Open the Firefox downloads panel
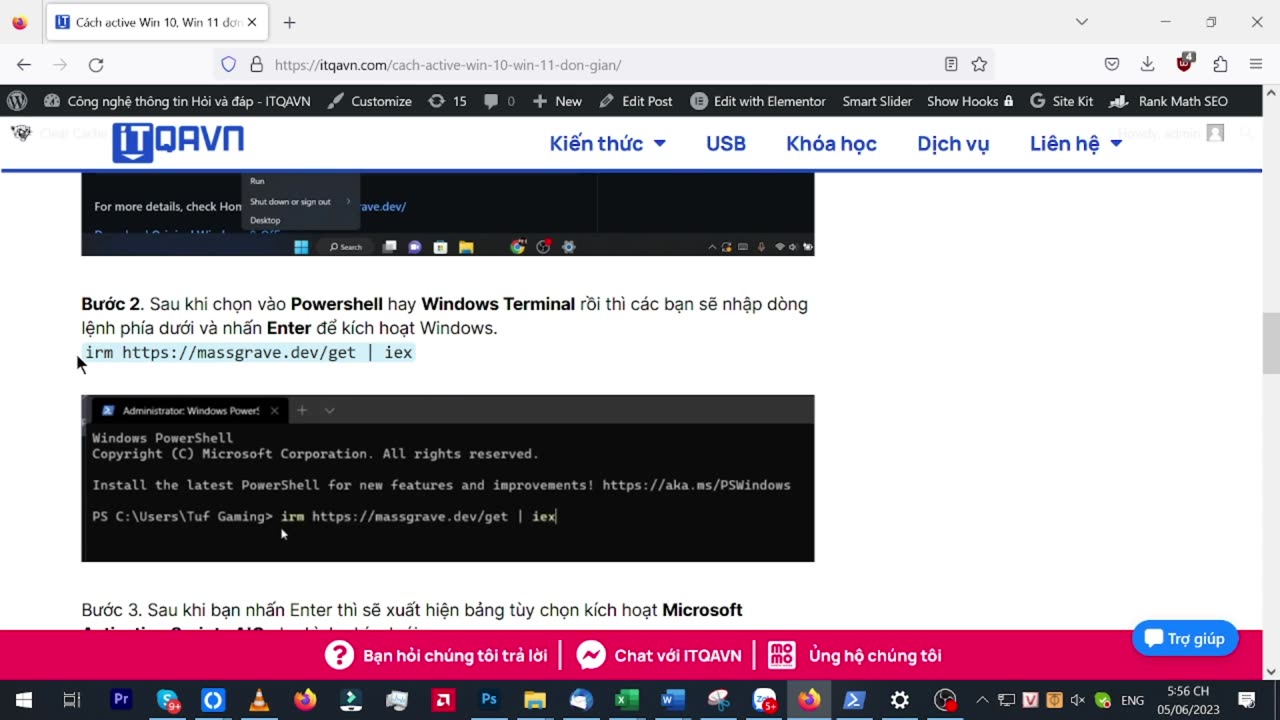 pyautogui.click(x=1148, y=64)
